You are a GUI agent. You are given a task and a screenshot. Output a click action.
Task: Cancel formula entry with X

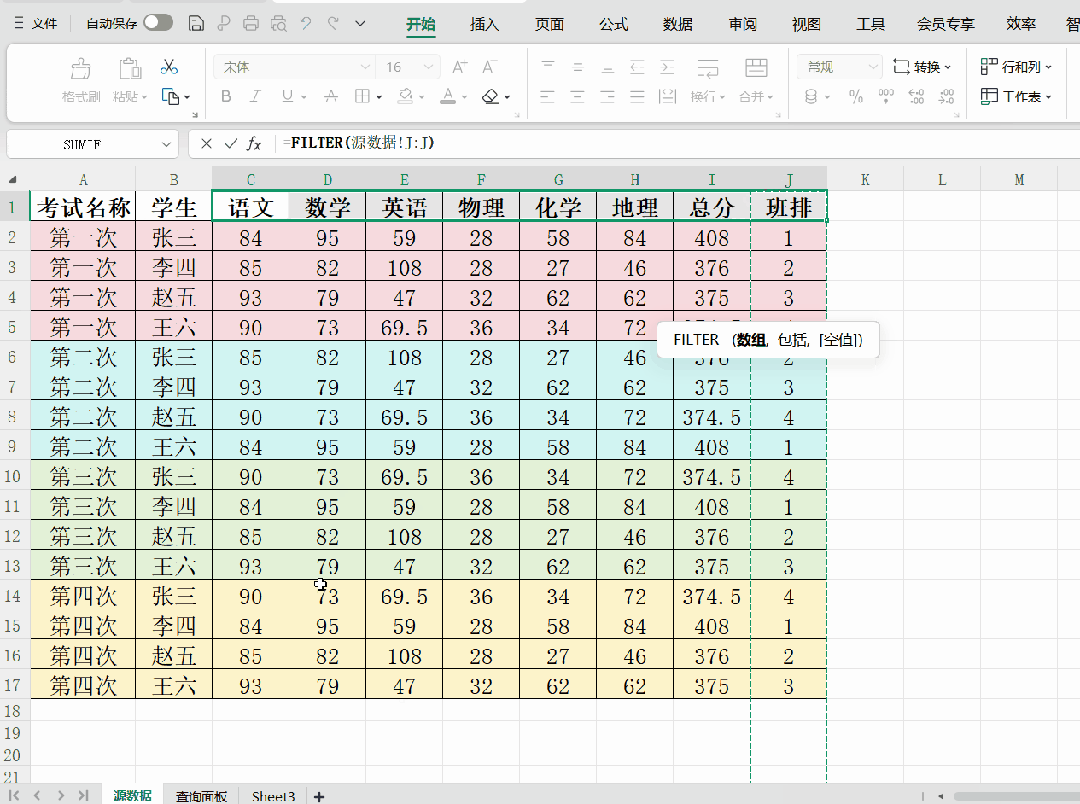pyautogui.click(x=206, y=143)
